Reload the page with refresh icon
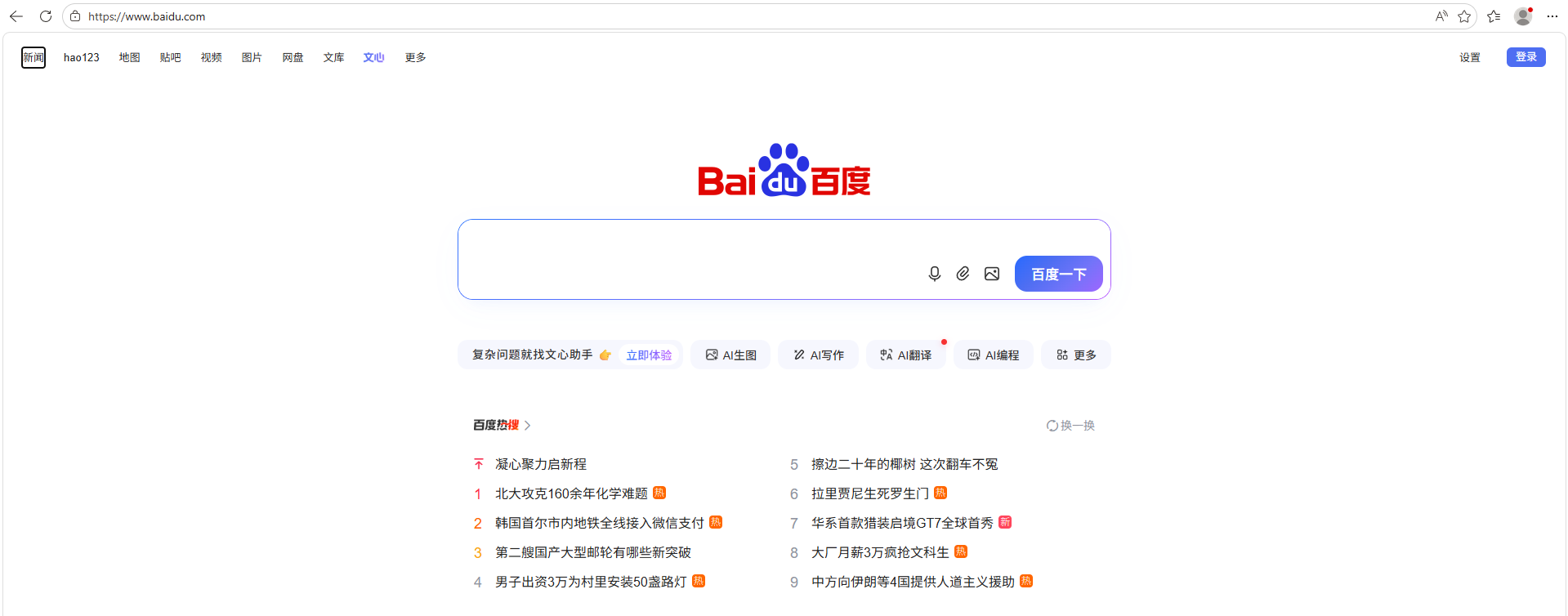 (x=46, y=16)
